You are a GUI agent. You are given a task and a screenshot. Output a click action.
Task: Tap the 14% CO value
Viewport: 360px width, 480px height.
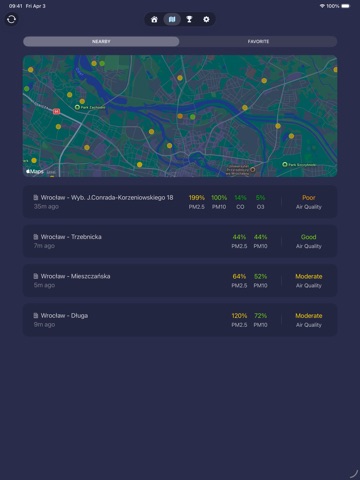[x=240, y=198]
